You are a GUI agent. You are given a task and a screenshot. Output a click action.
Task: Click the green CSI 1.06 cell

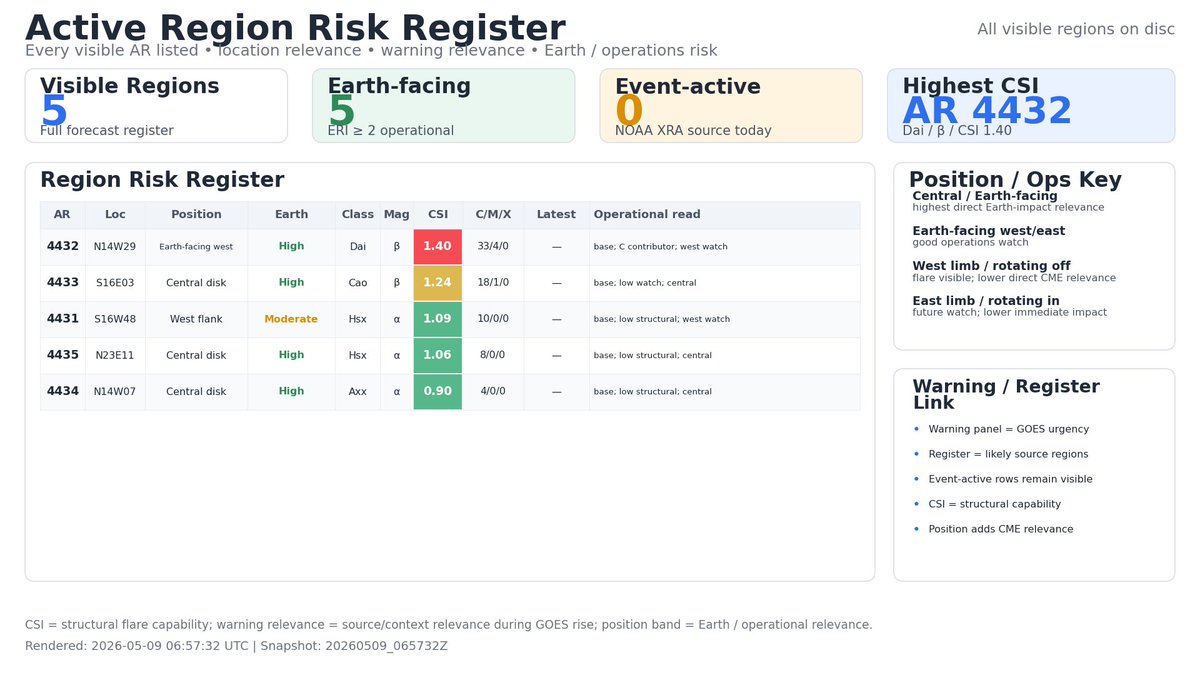[x=438, y=355]
